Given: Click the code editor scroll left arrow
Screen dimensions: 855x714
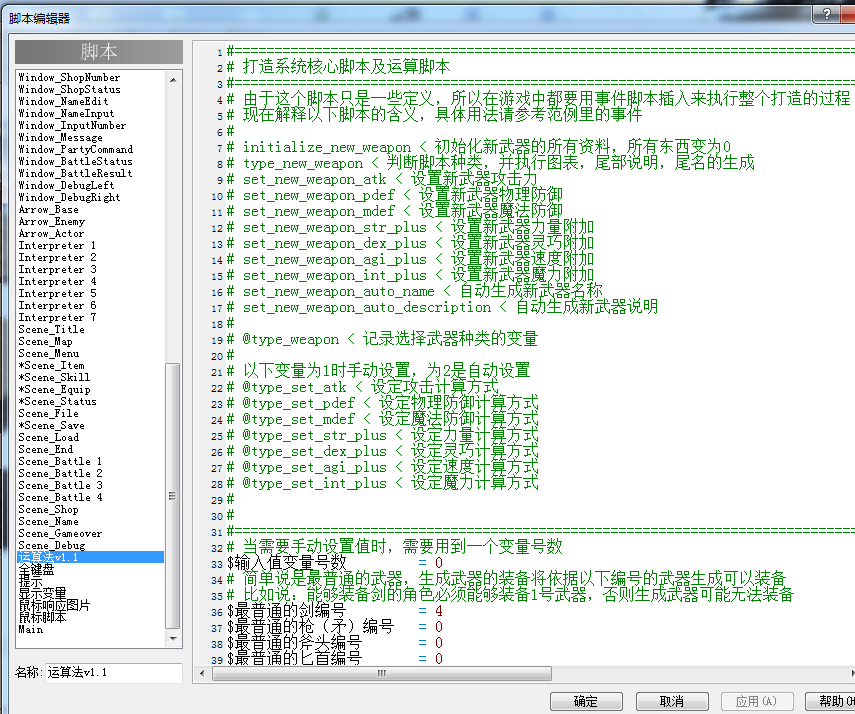Looking at the screenshot, I should (x=202, y=673).
